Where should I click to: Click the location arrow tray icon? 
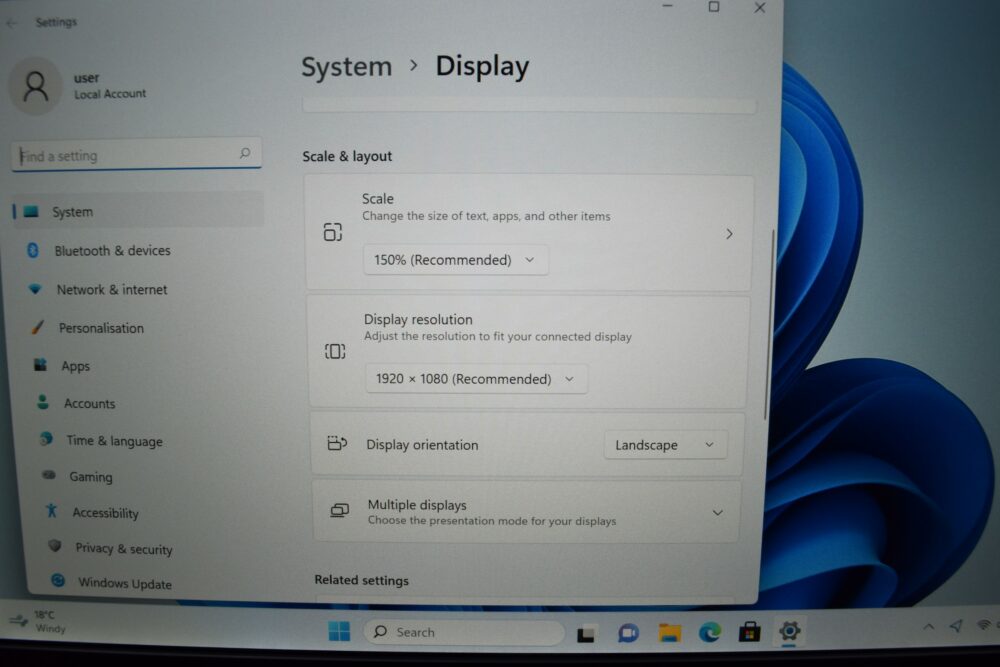(x=956, y=626)
